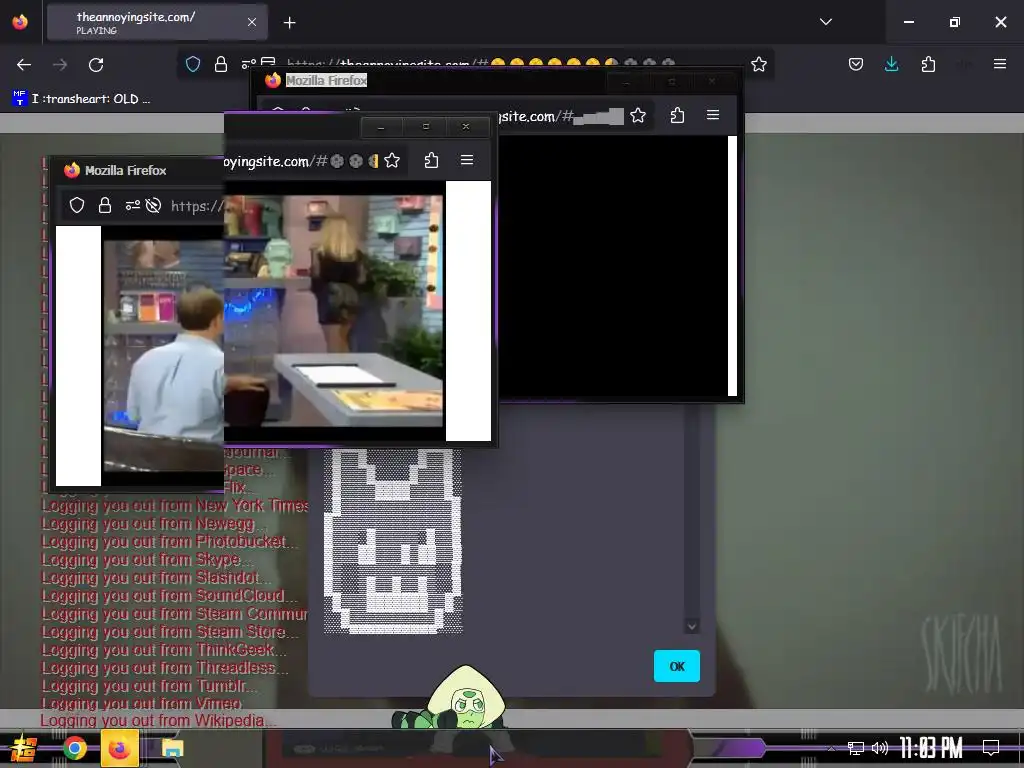Click 'Logging you out from Photobucket...' text
The height and width of the screenshot is (768, 1024).
click(x=170, y=542)
